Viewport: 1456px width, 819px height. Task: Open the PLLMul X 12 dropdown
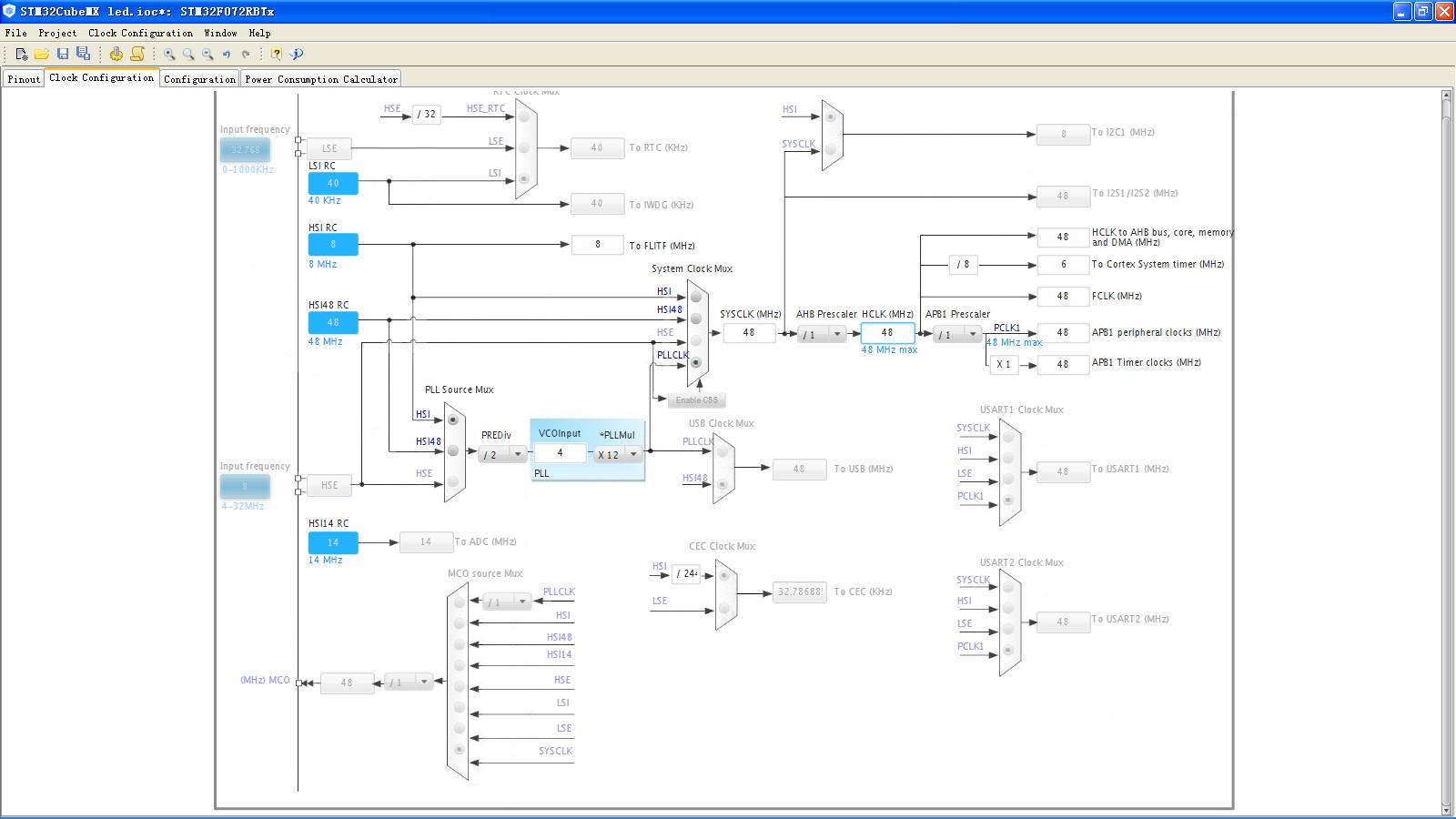619,454
